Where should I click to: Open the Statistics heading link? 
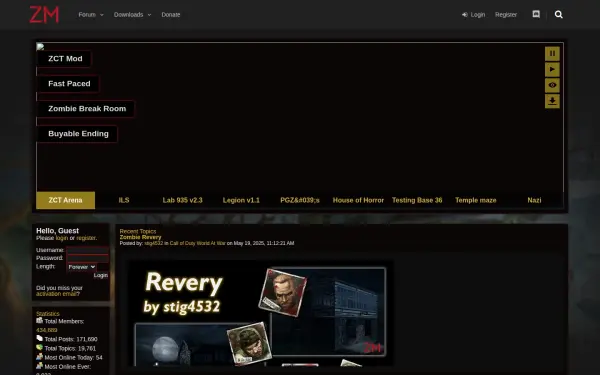point(48,313)
